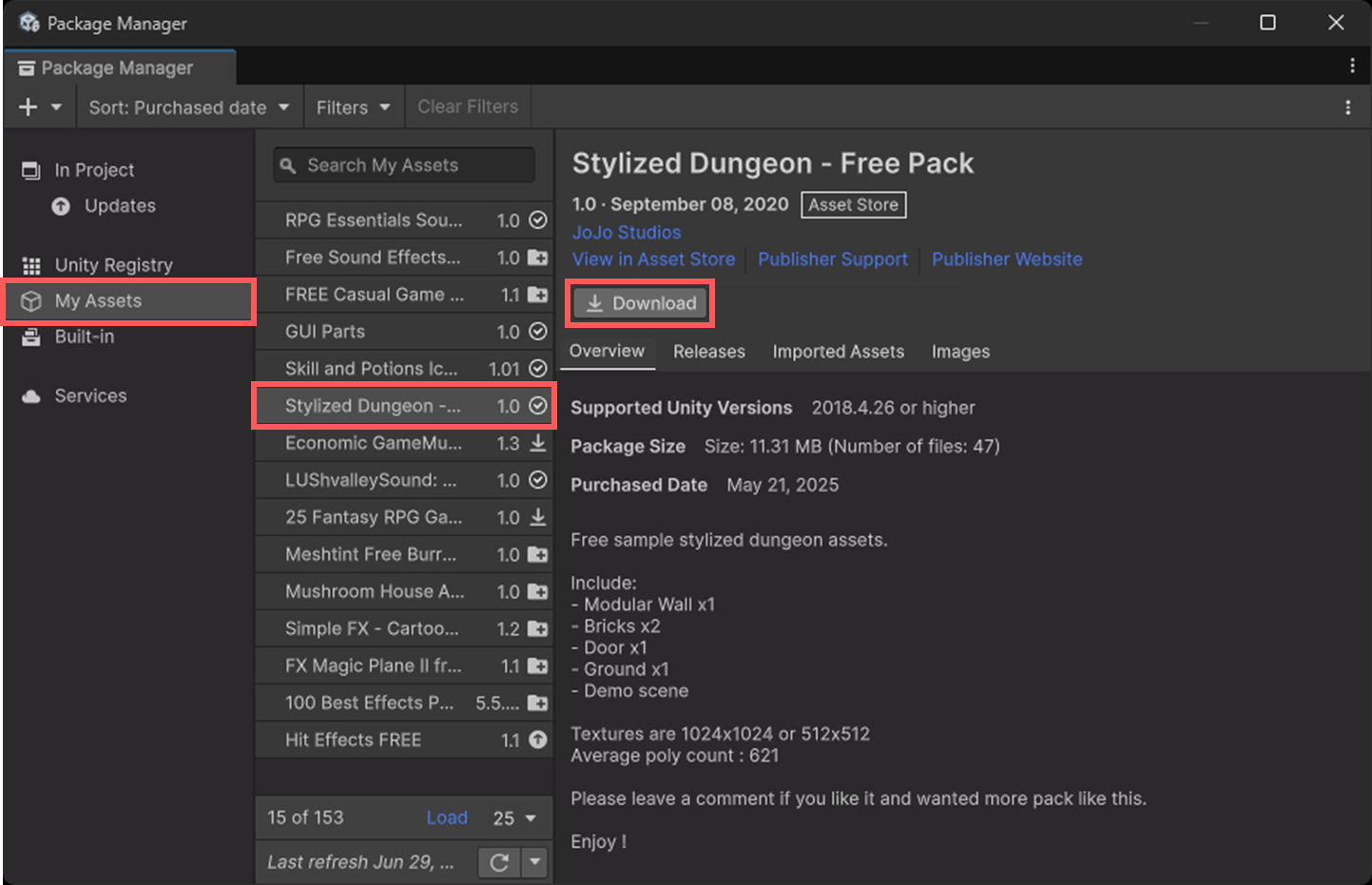
Task: Open the View in Asset Store link
Action: coord(653,260)
